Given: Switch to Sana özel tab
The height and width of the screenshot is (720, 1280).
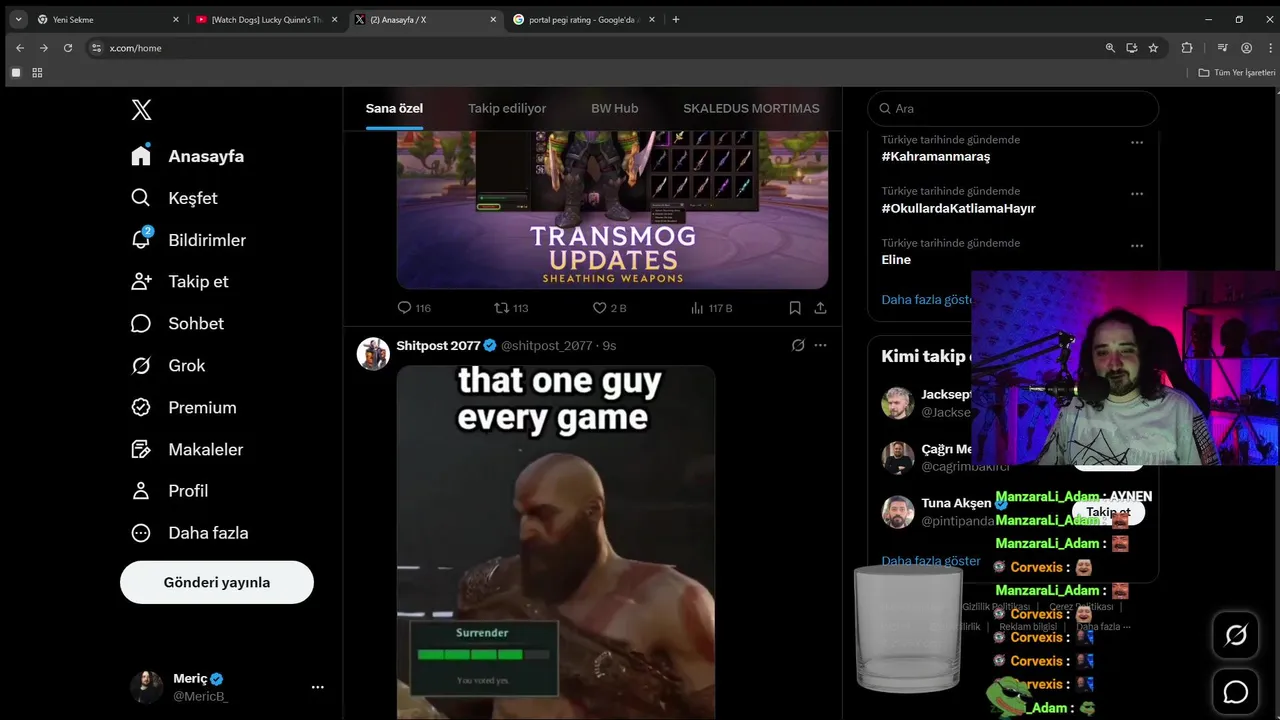Looking at the screenshot, I should coord(394,108).
